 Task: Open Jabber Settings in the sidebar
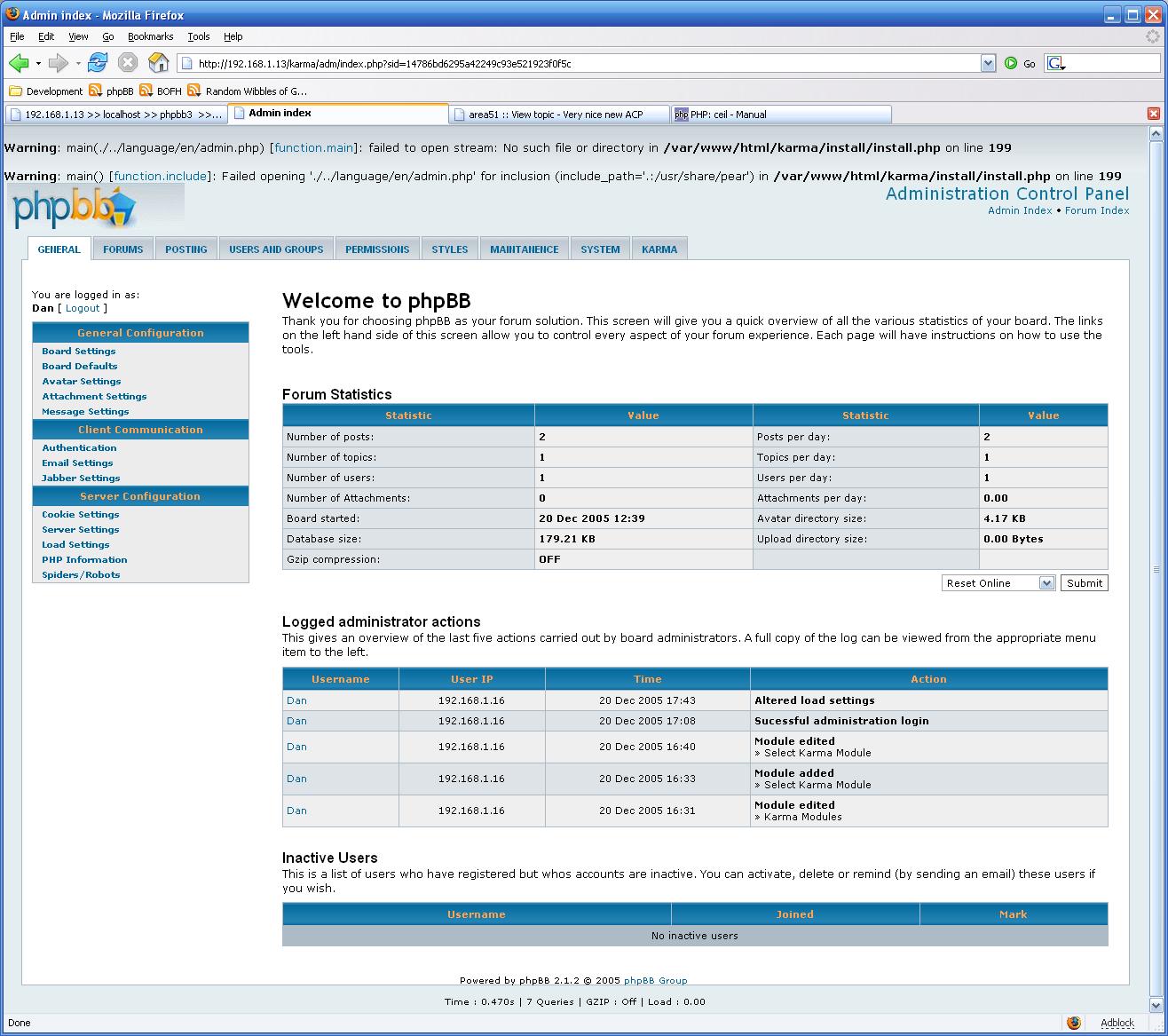pos(80,478)
